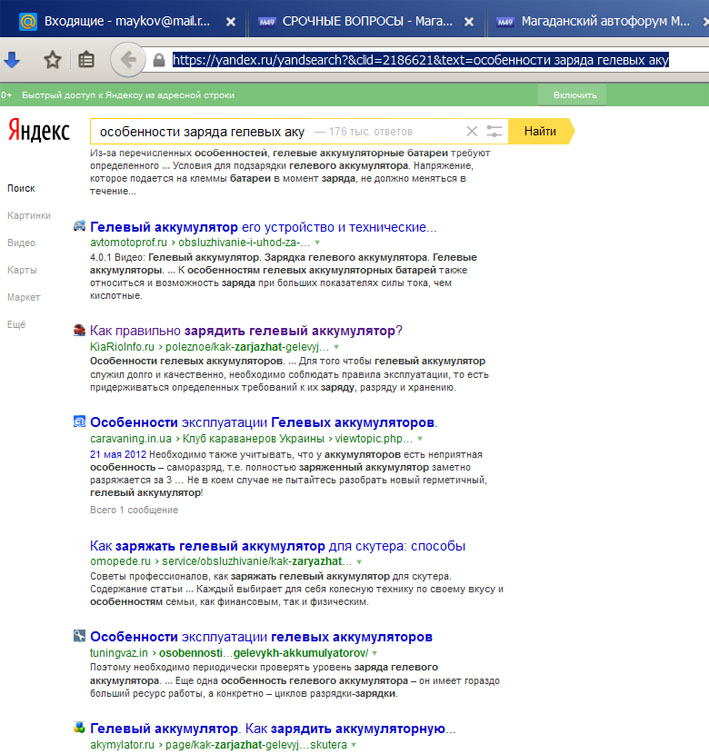Screen dimensions: 709x754
Task: Select Видео in the left sidebar
Action: click(21, 243)
